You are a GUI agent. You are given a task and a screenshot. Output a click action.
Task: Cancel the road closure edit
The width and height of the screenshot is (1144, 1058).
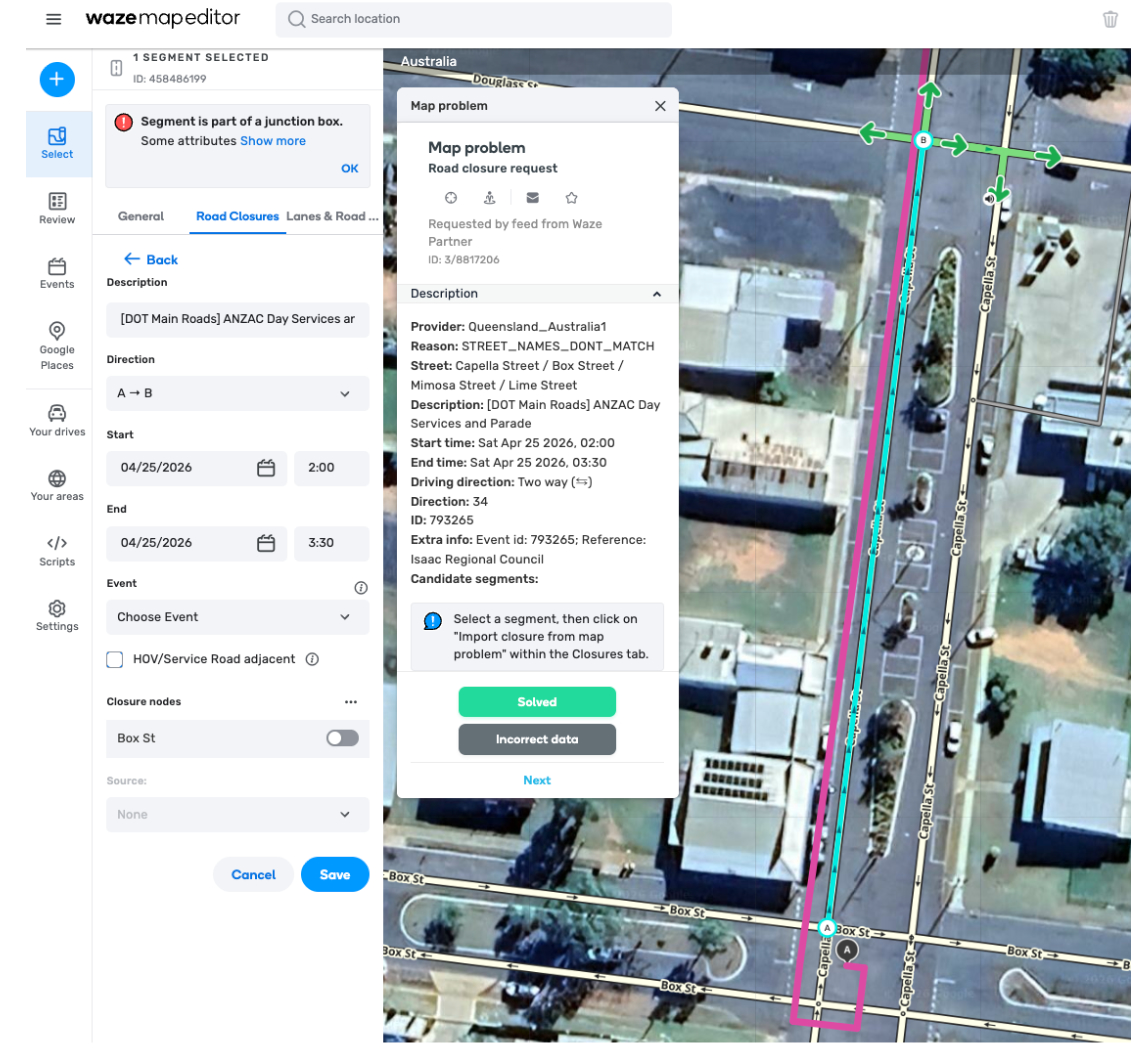pyautogui.click(x=253, y=875)
